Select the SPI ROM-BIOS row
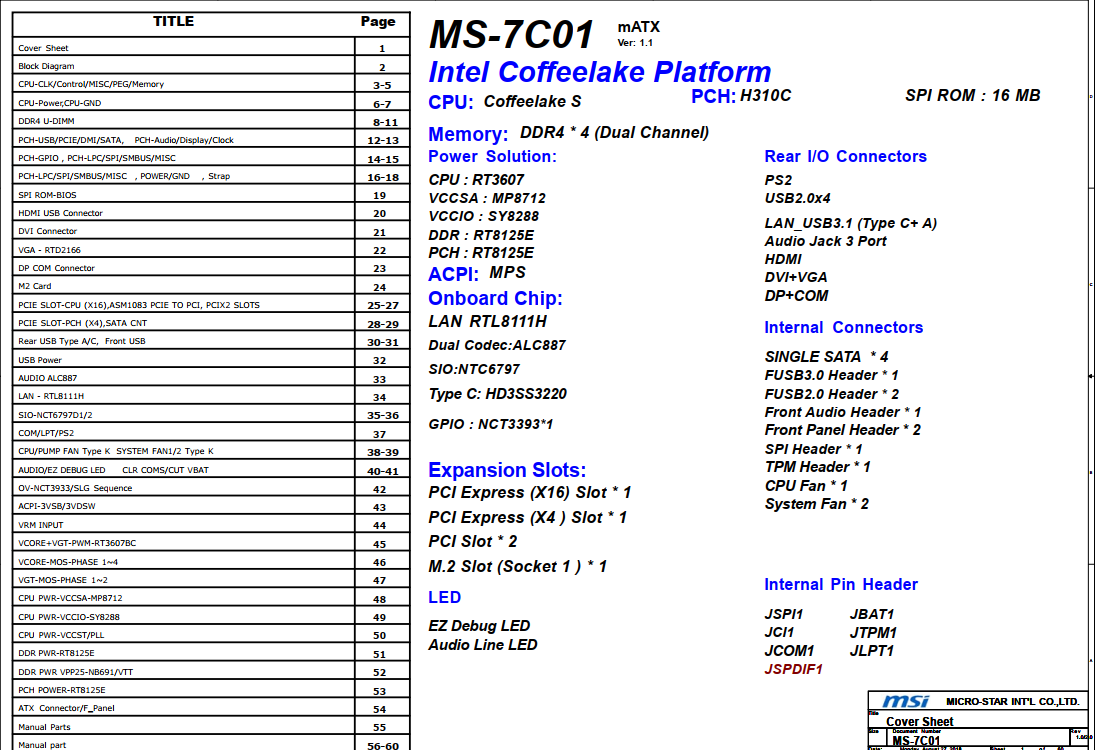This screenshot has width=1095, height=750. pyautogui.click(x=47, y=196)
